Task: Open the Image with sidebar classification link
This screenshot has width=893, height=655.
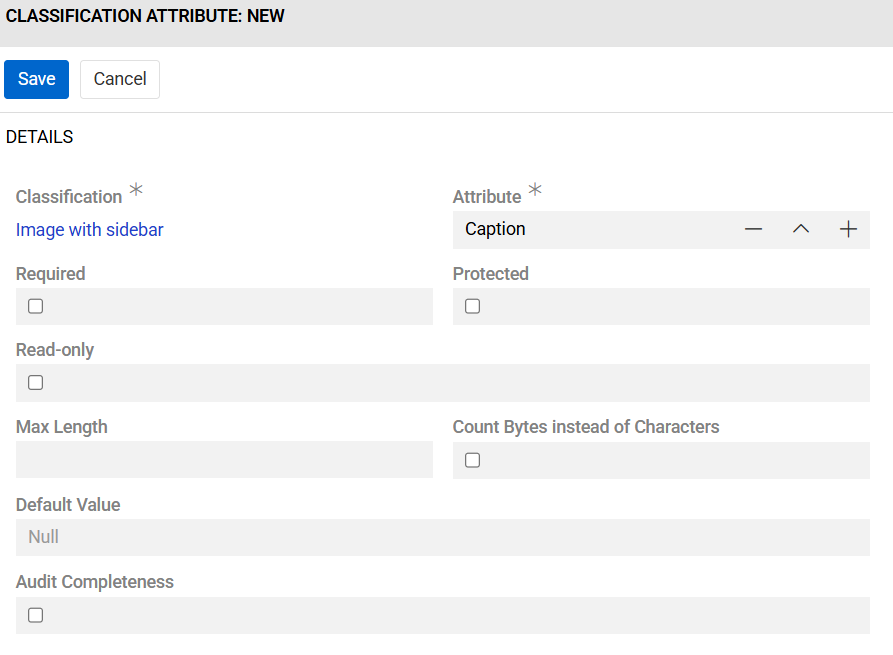Action: pos(89,230)
